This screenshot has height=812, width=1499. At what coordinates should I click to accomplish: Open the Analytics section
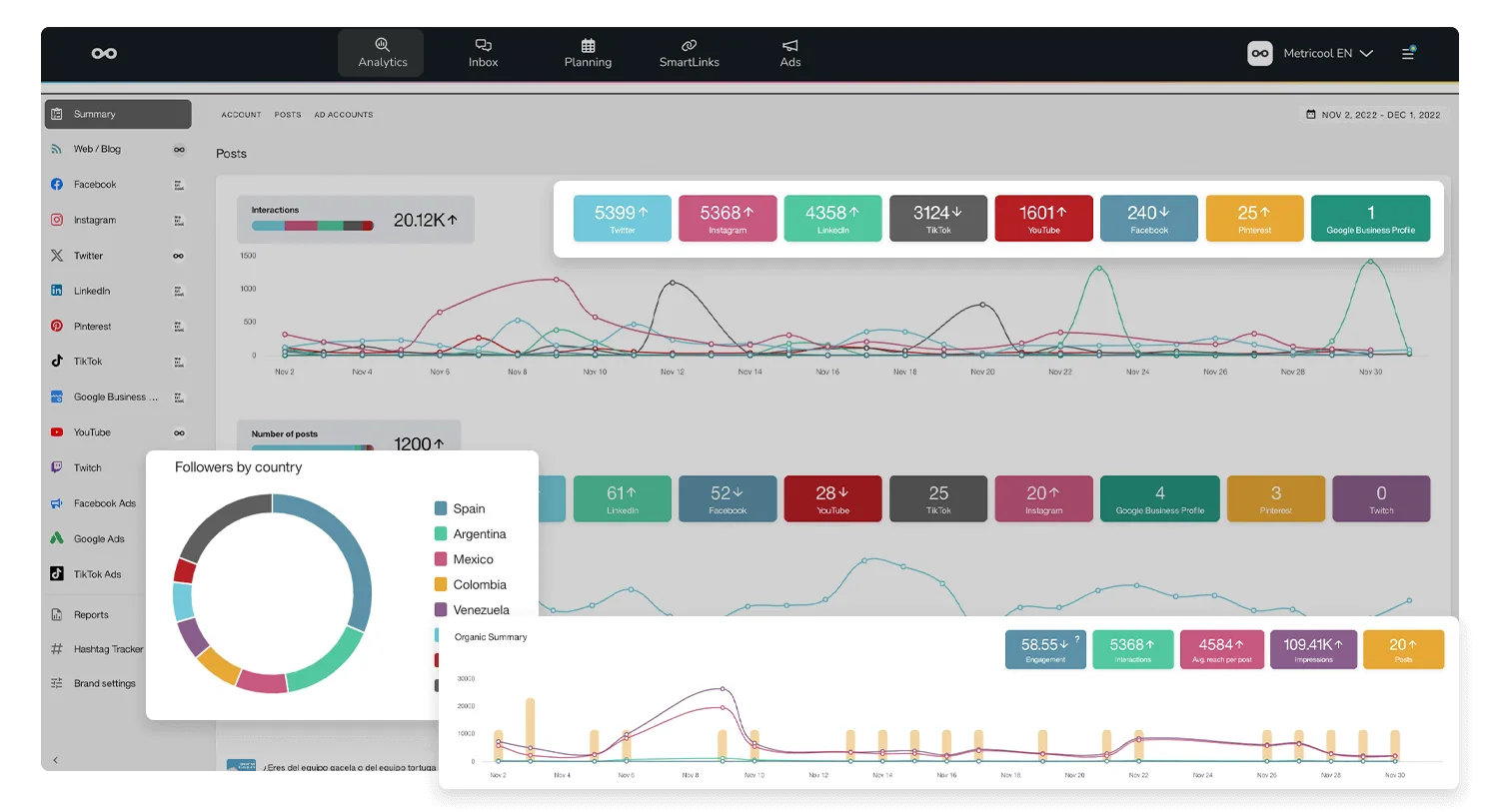(383, 53)
